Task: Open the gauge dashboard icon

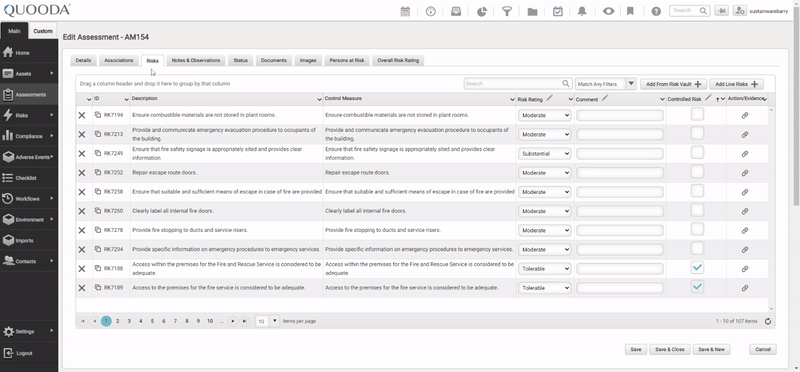Action: click(x=431, y=11)
